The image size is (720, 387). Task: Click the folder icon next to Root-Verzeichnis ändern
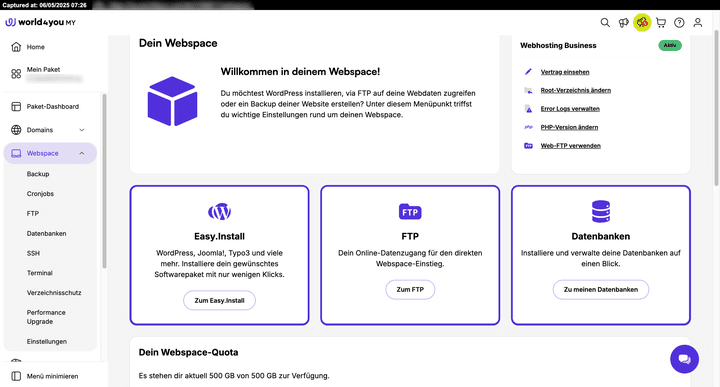click(528, 90)
